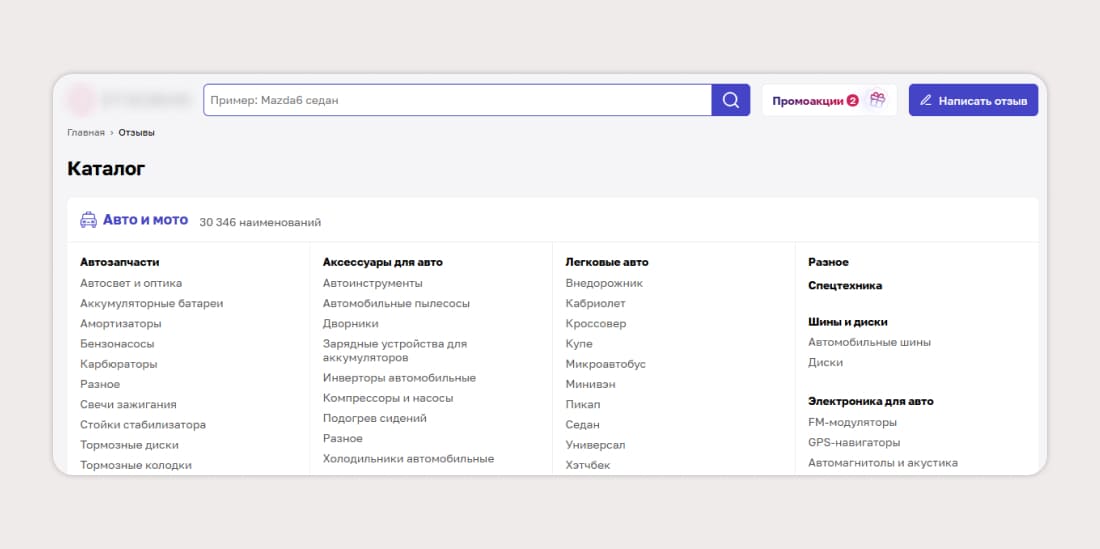Select Тормозные диски link

coord(129,445)
